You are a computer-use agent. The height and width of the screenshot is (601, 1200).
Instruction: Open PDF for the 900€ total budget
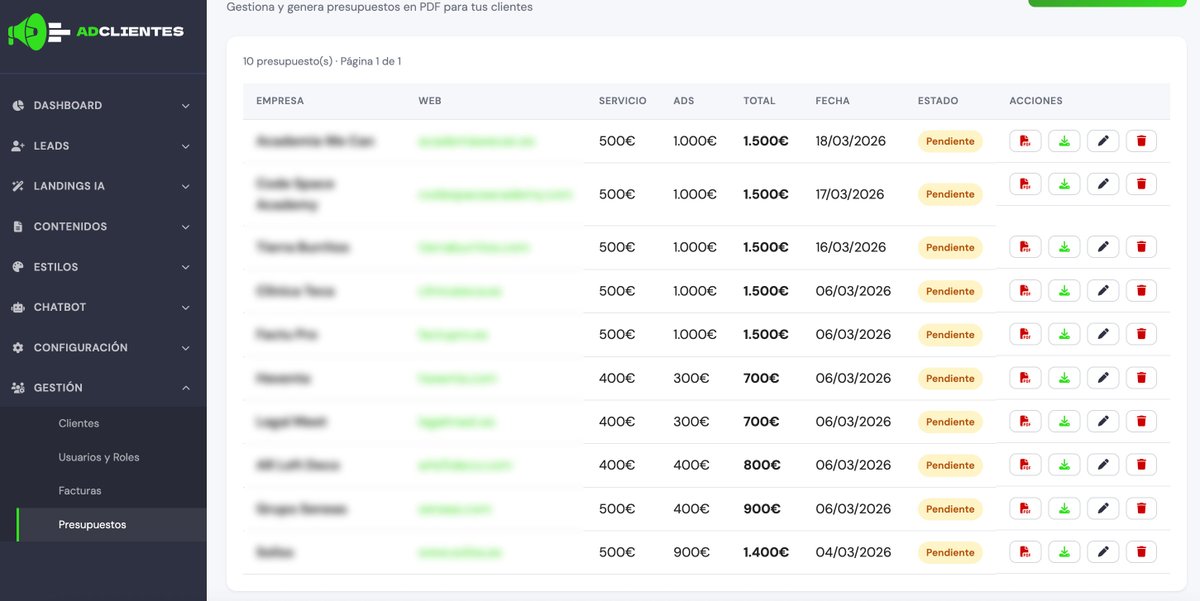(1025, 509)
